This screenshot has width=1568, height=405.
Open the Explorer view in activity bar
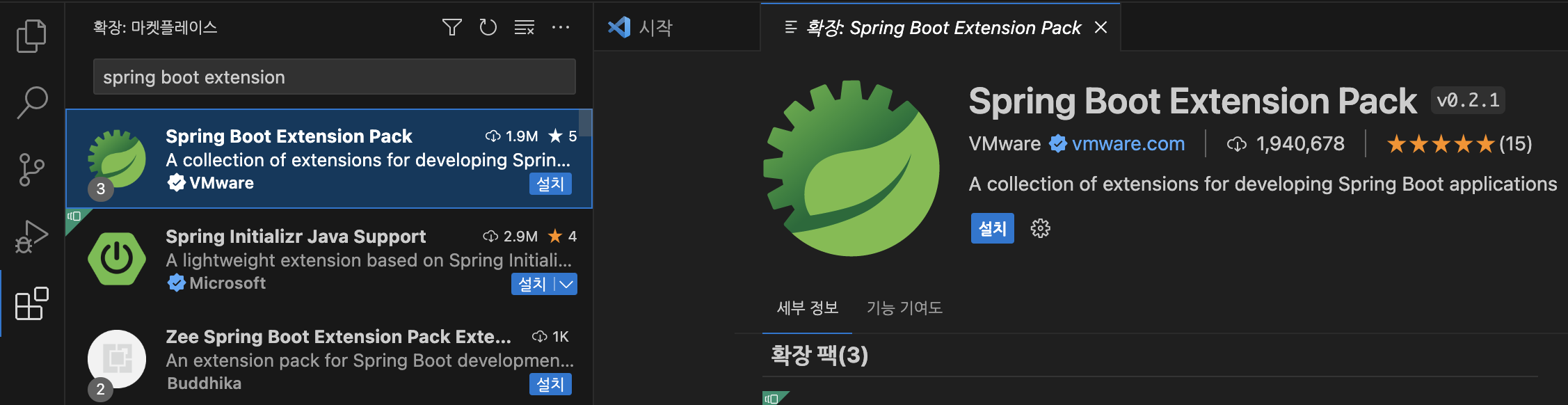31,35
